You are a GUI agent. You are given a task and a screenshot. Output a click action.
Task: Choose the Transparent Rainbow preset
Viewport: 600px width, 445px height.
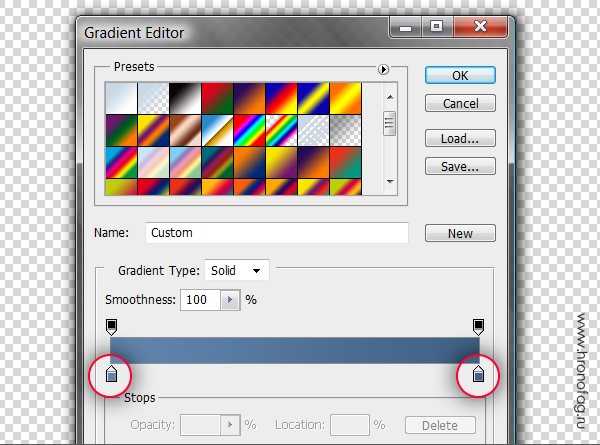pyautogui.click(x=281, y=130)
